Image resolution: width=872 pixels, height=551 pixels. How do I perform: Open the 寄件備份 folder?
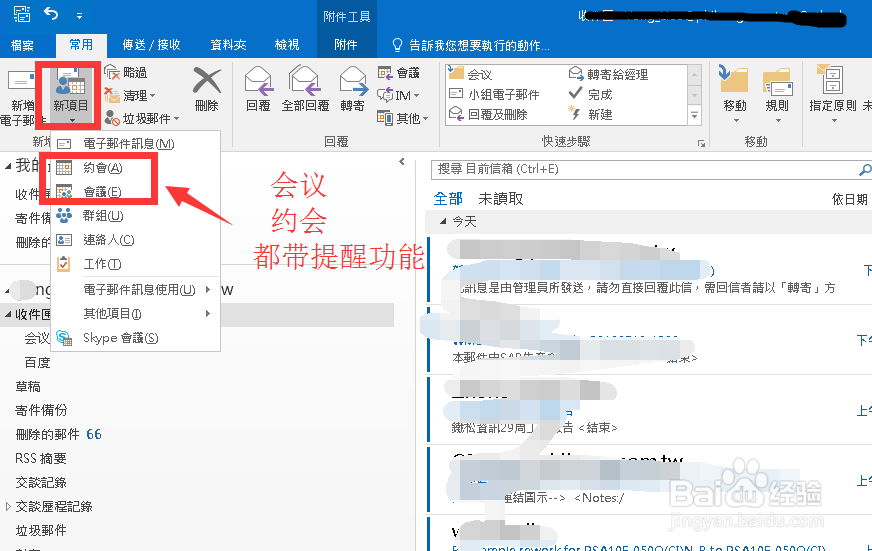(41, 410)
